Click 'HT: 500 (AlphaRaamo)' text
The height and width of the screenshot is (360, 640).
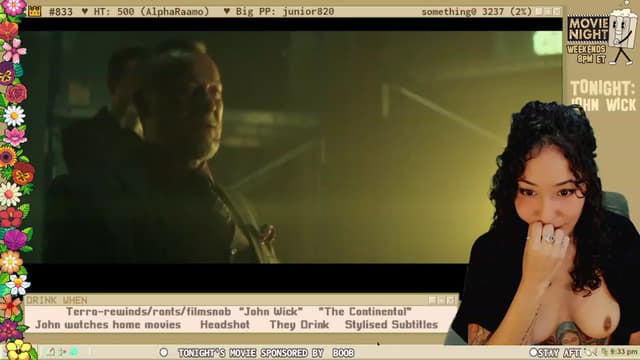coord(151,12)
